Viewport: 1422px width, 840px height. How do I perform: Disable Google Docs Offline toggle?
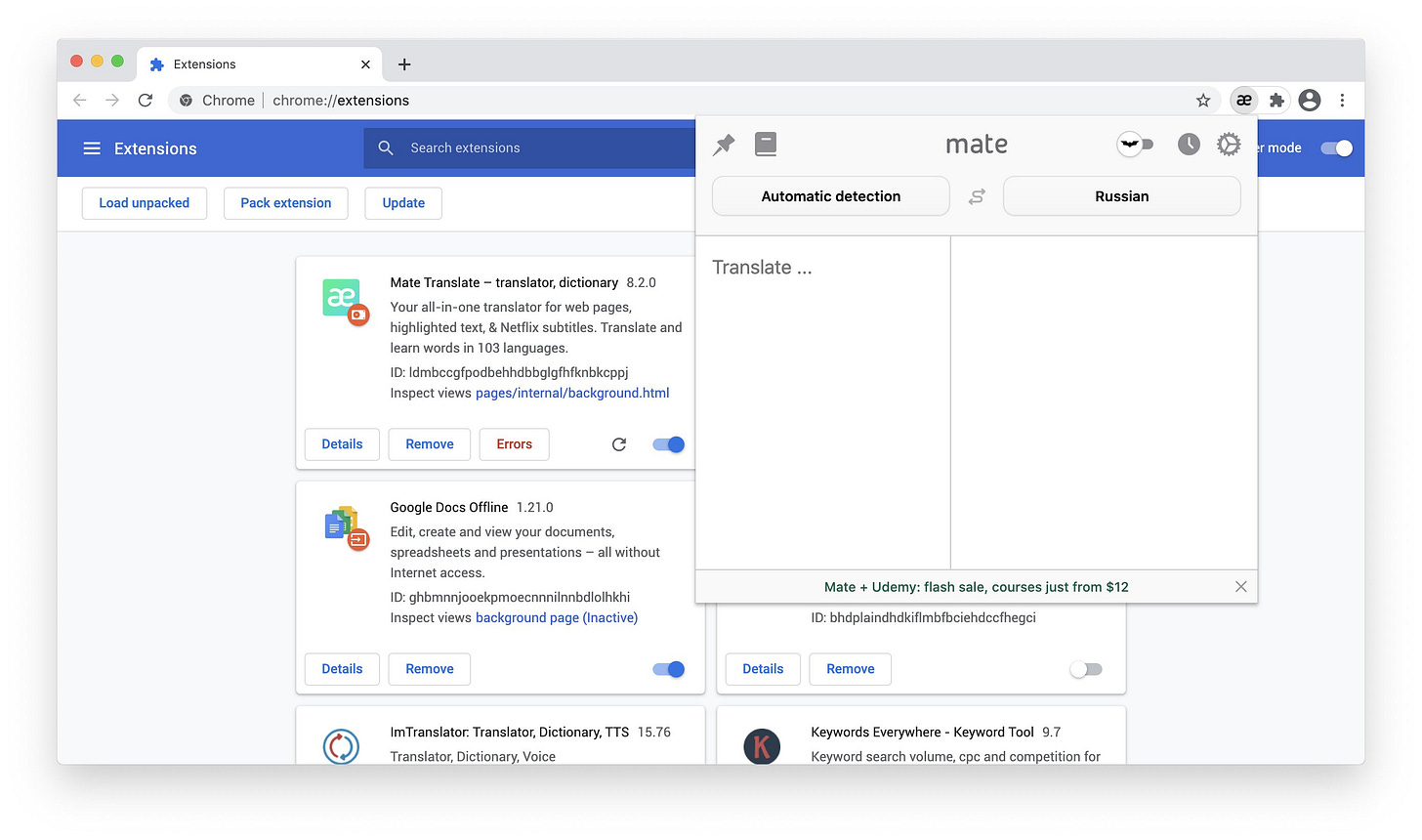(x=669, y=669)
